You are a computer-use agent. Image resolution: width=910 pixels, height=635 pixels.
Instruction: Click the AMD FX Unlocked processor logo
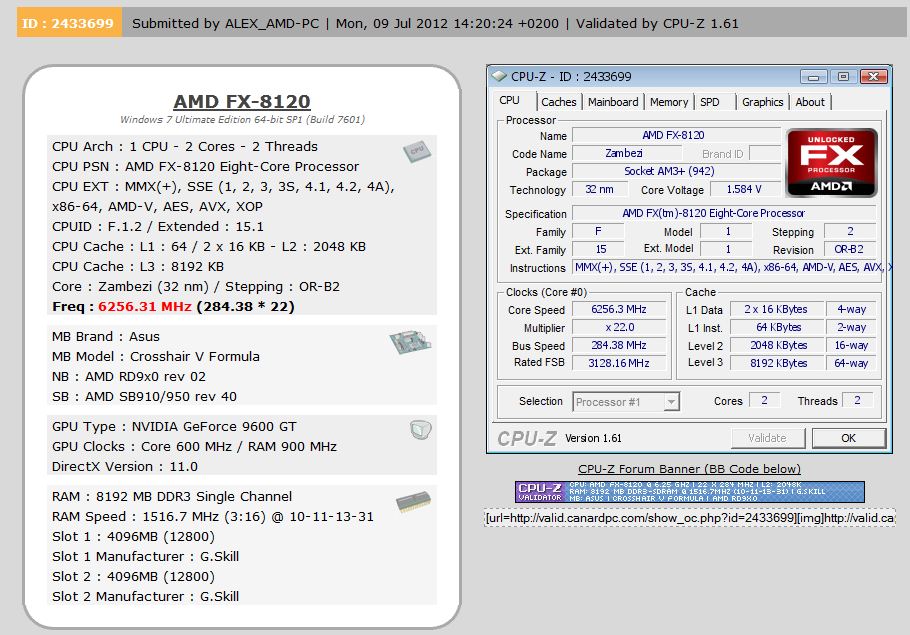tap(831, 163)
